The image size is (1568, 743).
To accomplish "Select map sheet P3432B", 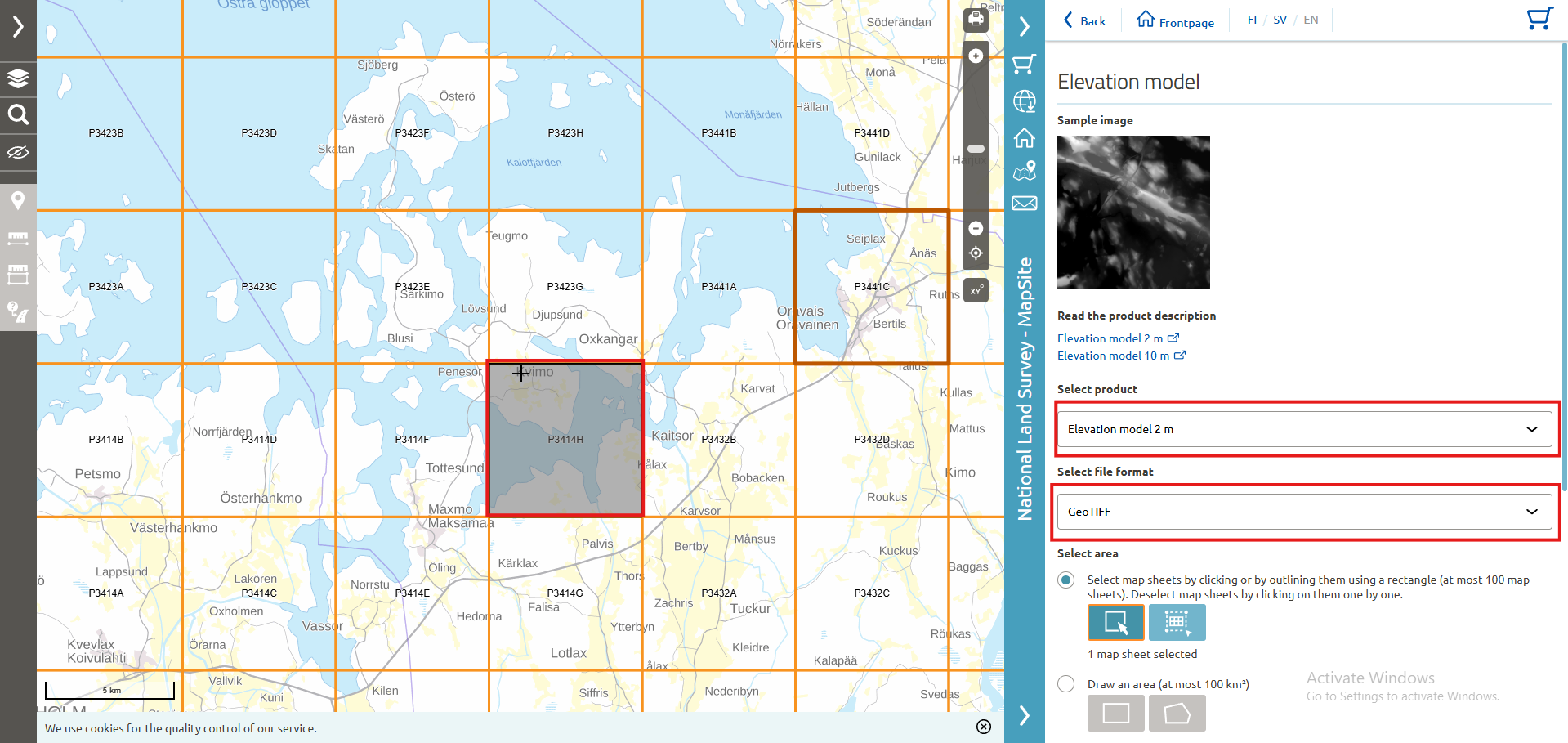I will click(719, 439).
